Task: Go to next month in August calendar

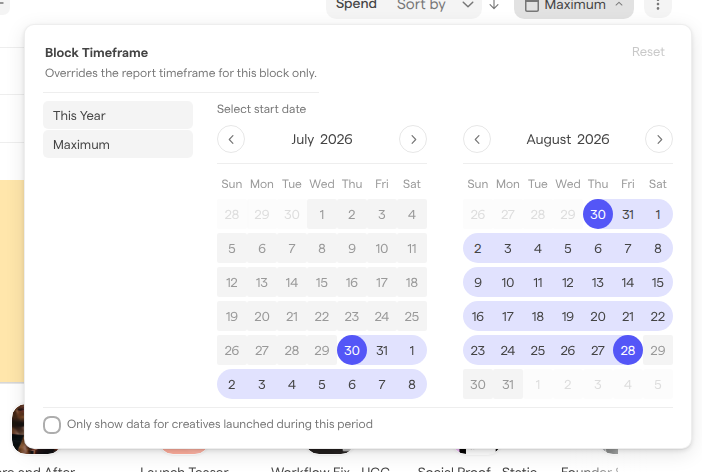Action: click(x=659, y=139)
